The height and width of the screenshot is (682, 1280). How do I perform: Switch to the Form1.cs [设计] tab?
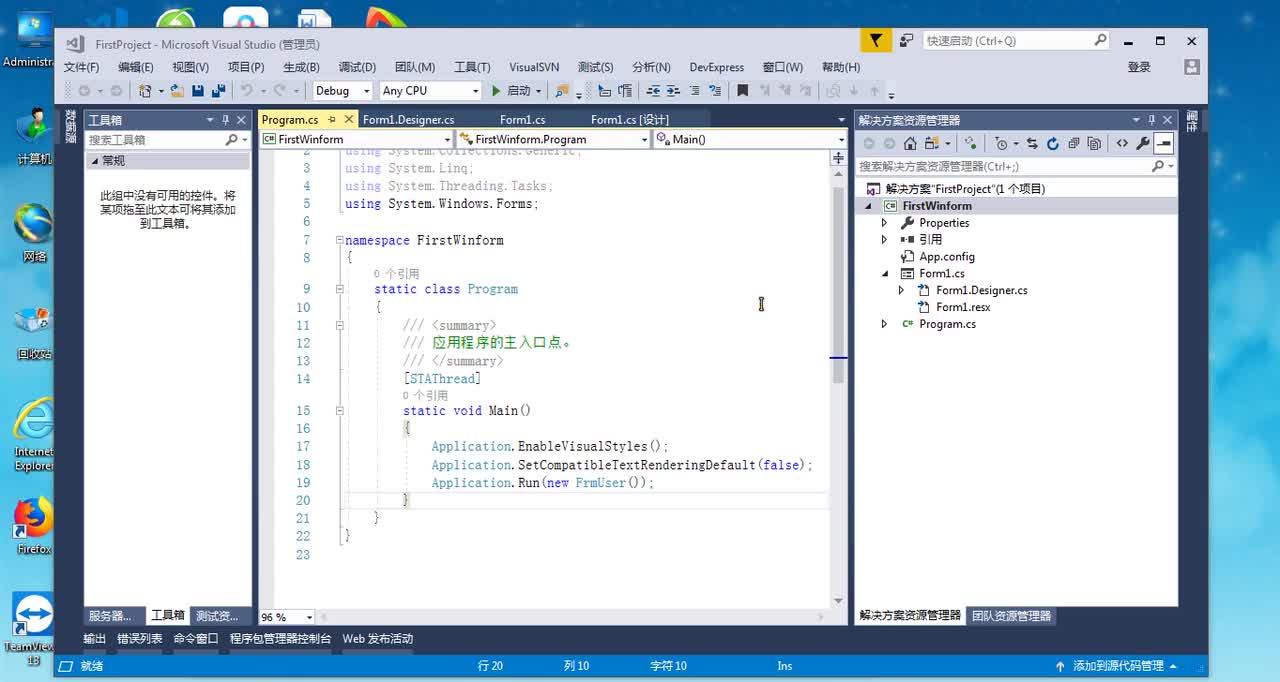(630, 119)
